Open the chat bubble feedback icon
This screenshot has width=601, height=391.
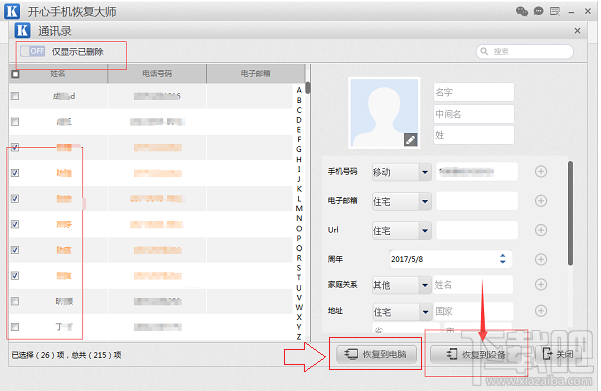[539, 11]
